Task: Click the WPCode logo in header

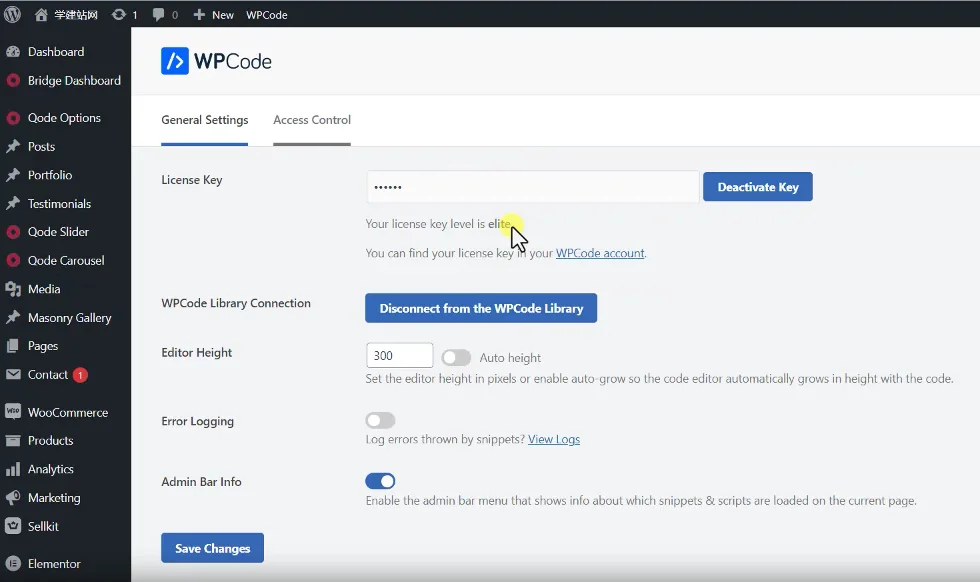Action: click(x=217, y=61)
